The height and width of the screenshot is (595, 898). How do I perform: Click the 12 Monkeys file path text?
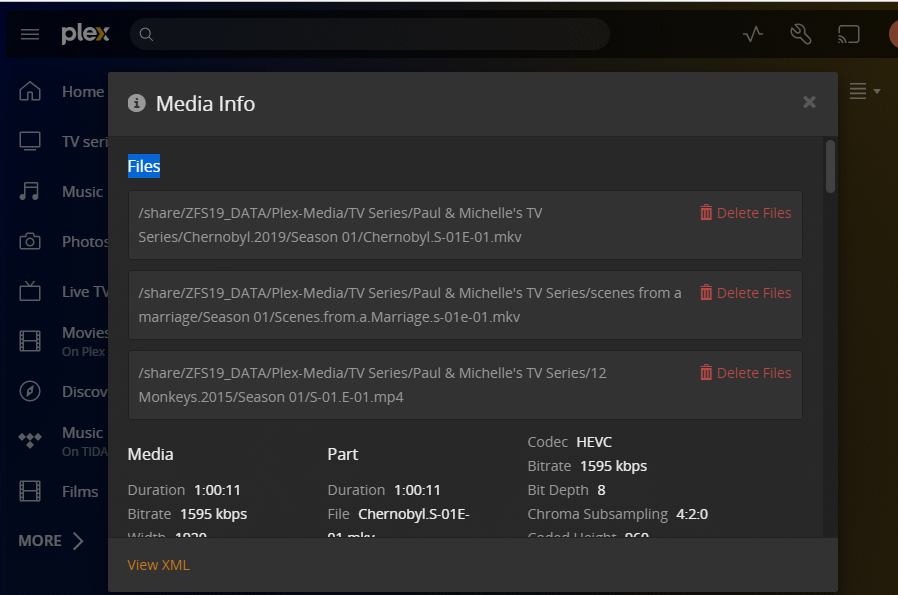tap(372, 385)
